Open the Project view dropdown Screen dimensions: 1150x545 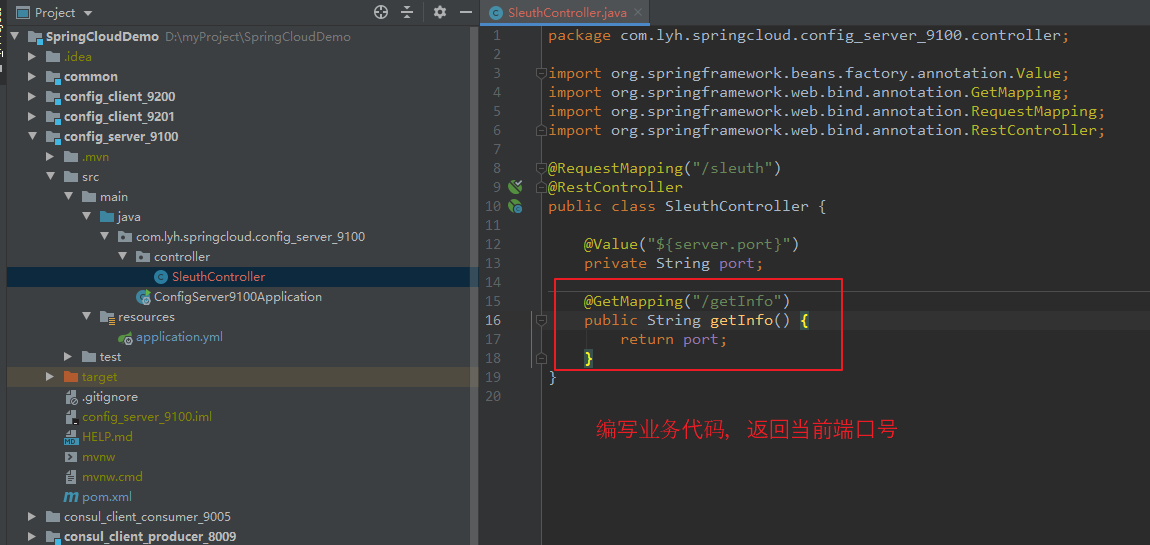point(89,13)
